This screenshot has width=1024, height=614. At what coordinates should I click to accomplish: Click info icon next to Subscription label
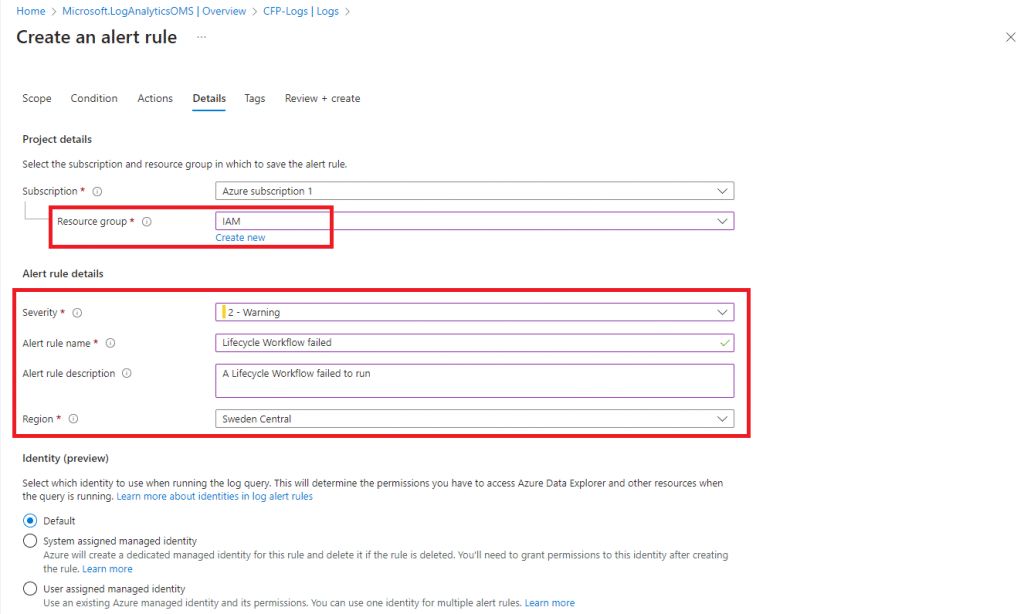click(97, 191)
